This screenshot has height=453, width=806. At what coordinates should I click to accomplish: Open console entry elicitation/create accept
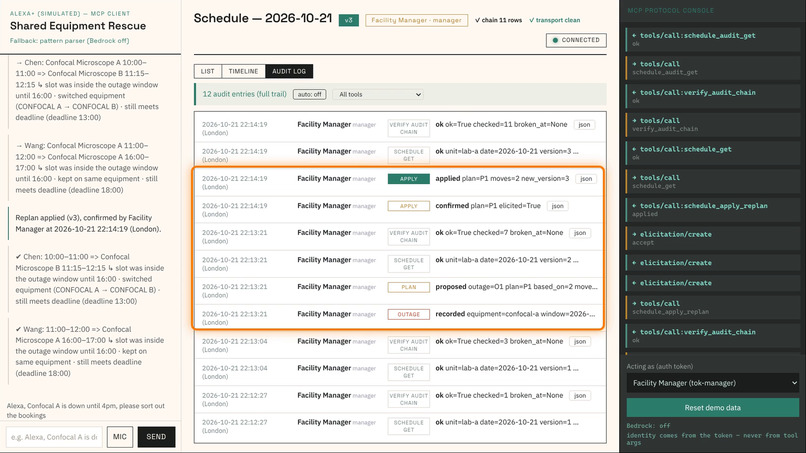tap(712, 238)
